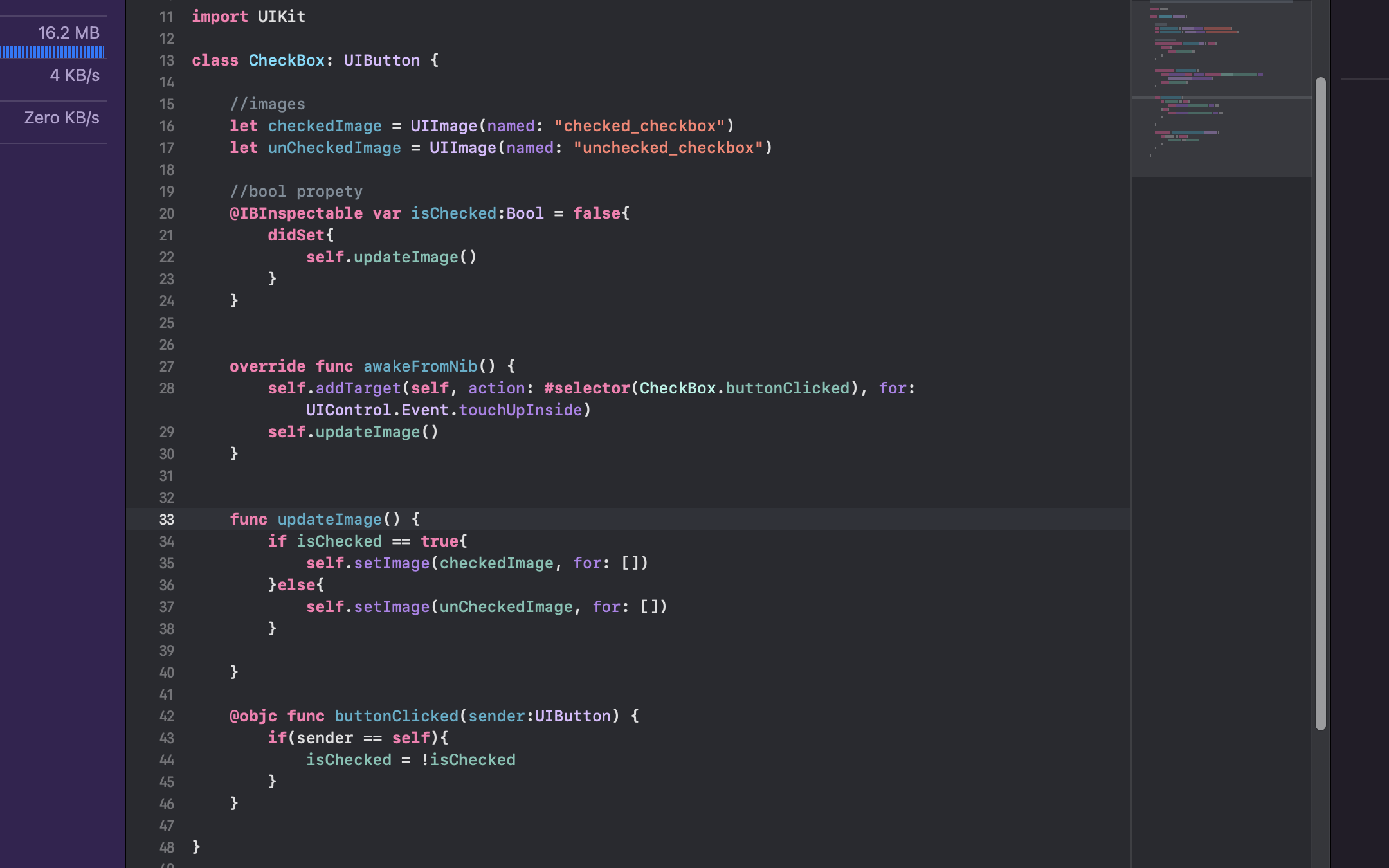Click the code minimap preview

1221,89
